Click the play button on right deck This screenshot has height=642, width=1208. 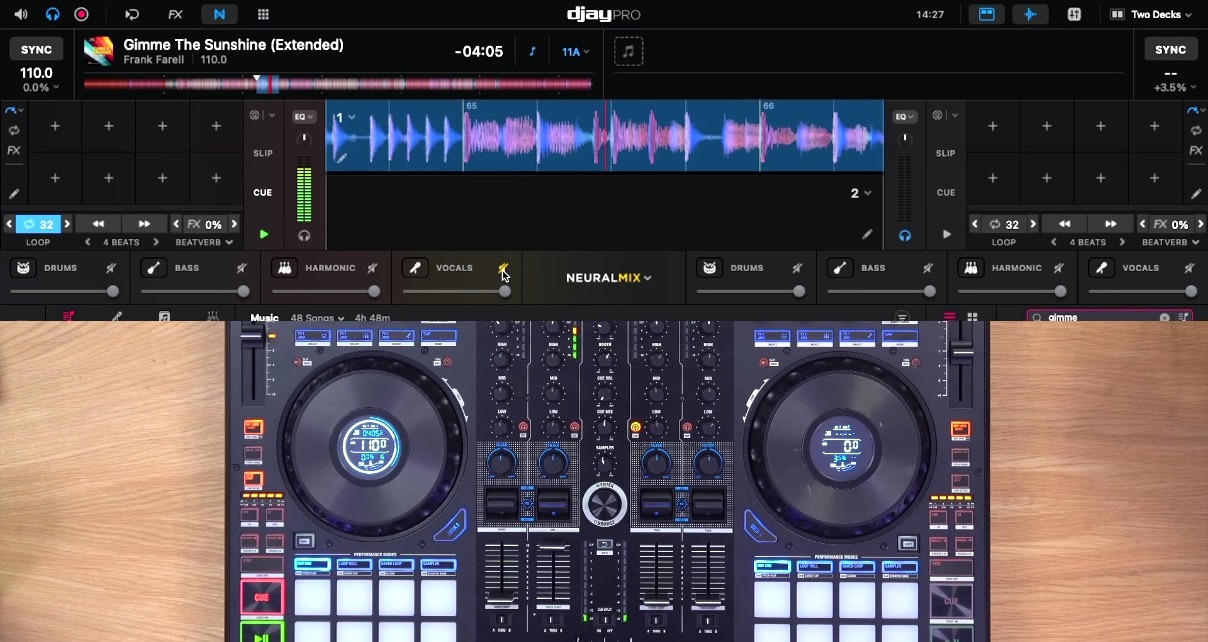(946, 234)
